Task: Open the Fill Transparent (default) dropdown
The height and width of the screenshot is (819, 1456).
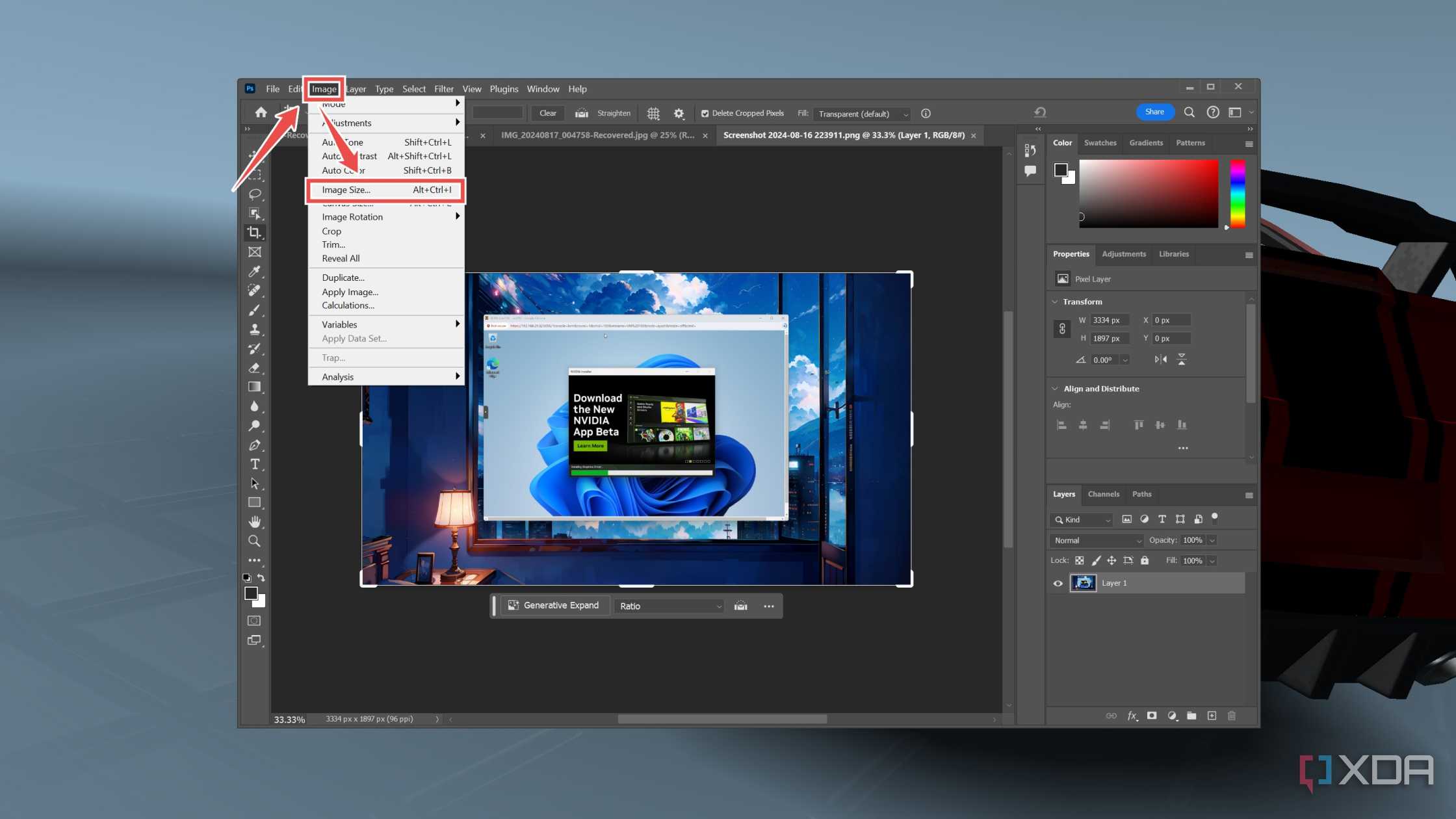Action: pyautogui.click(x=862, y=114)
